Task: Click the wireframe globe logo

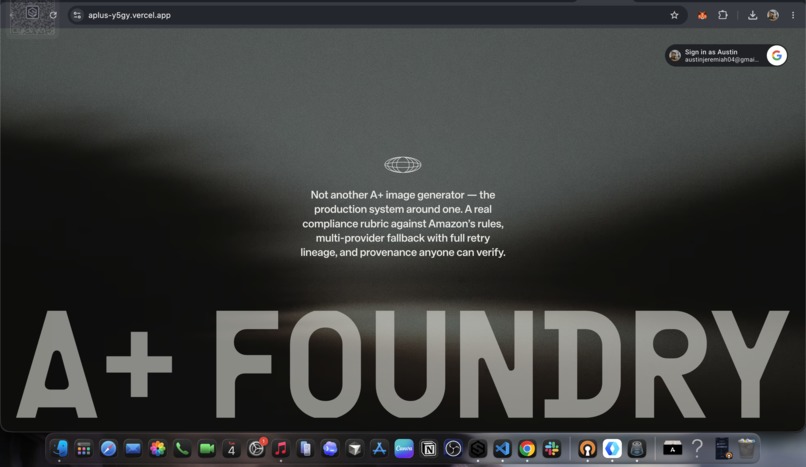Action: click(x=402, y=165)
